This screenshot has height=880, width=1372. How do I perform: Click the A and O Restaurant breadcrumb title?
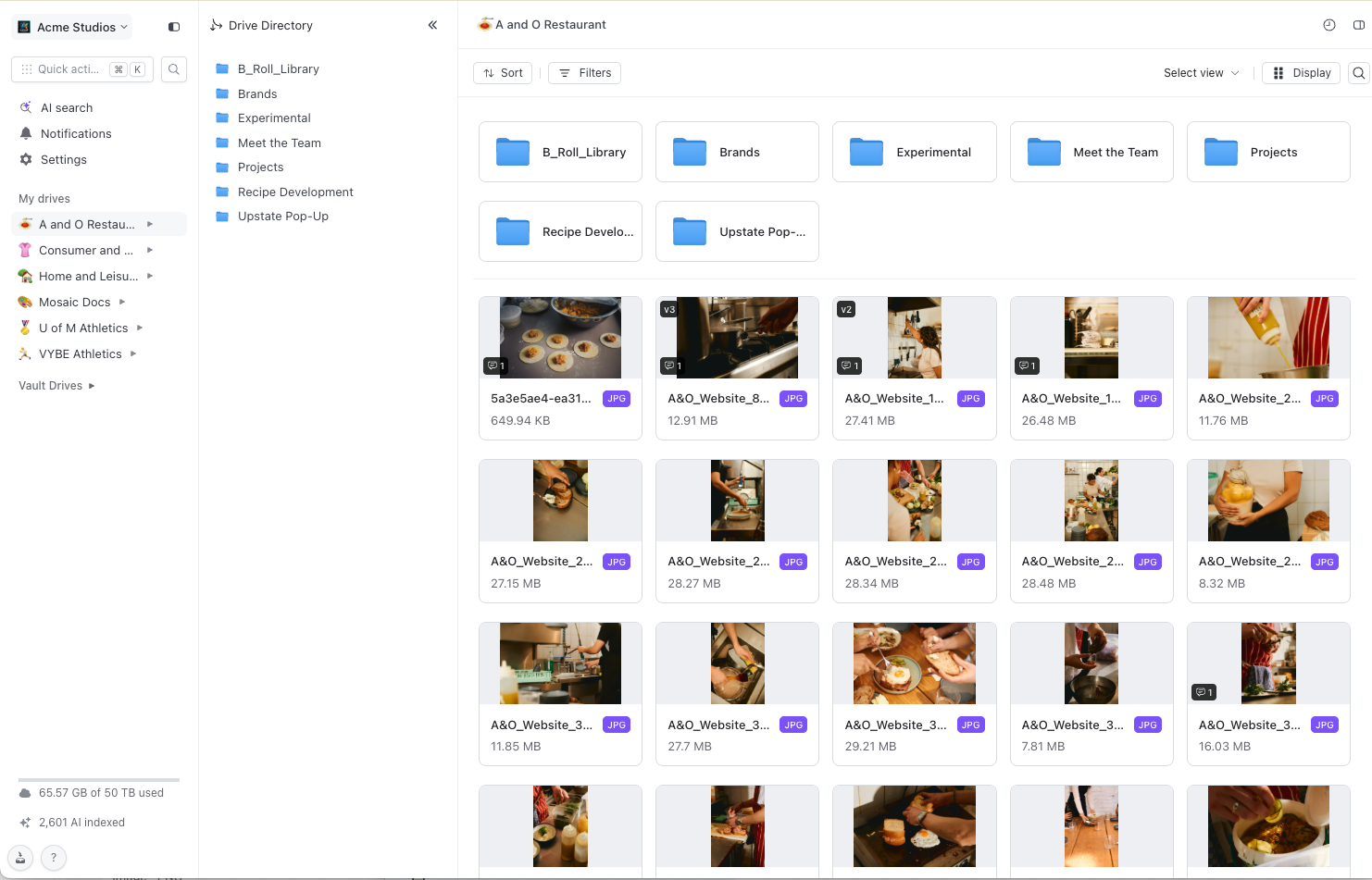551,25
